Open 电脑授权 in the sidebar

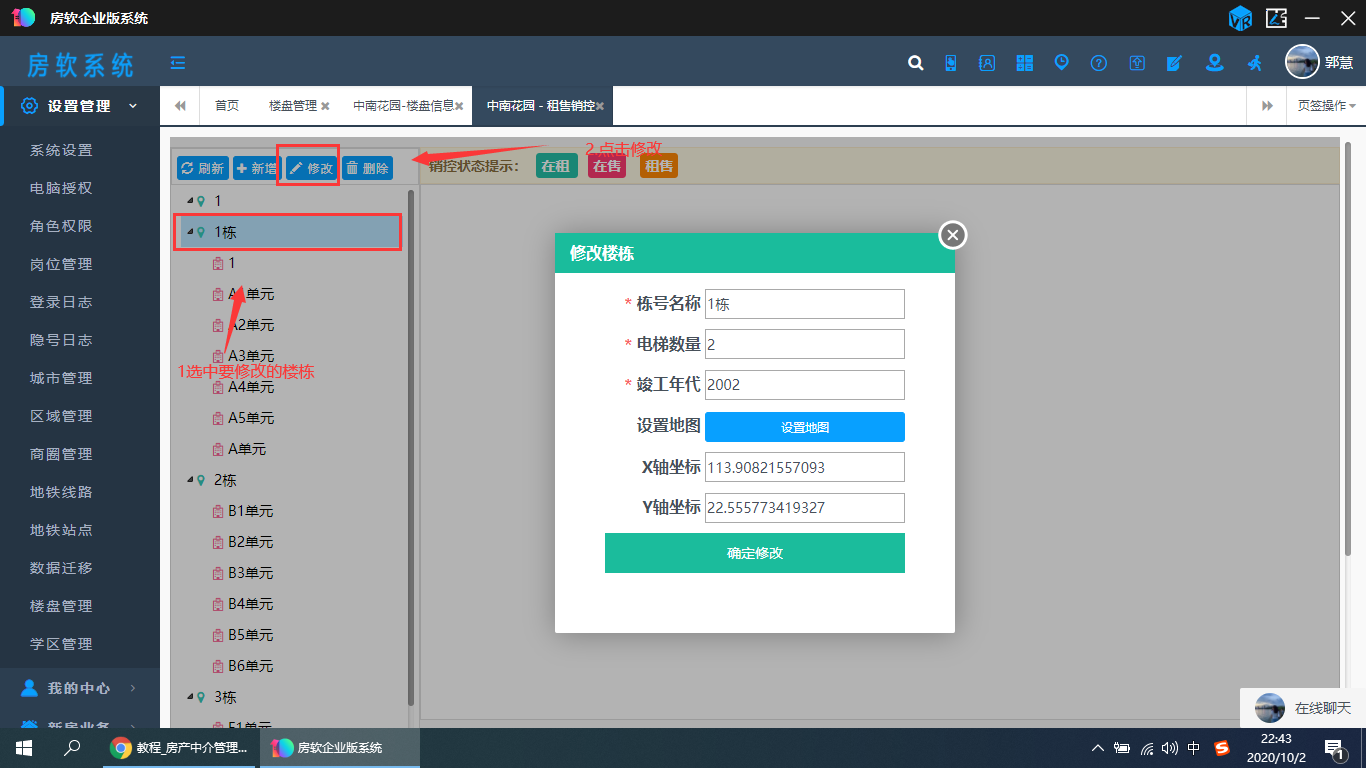(61, 188)
